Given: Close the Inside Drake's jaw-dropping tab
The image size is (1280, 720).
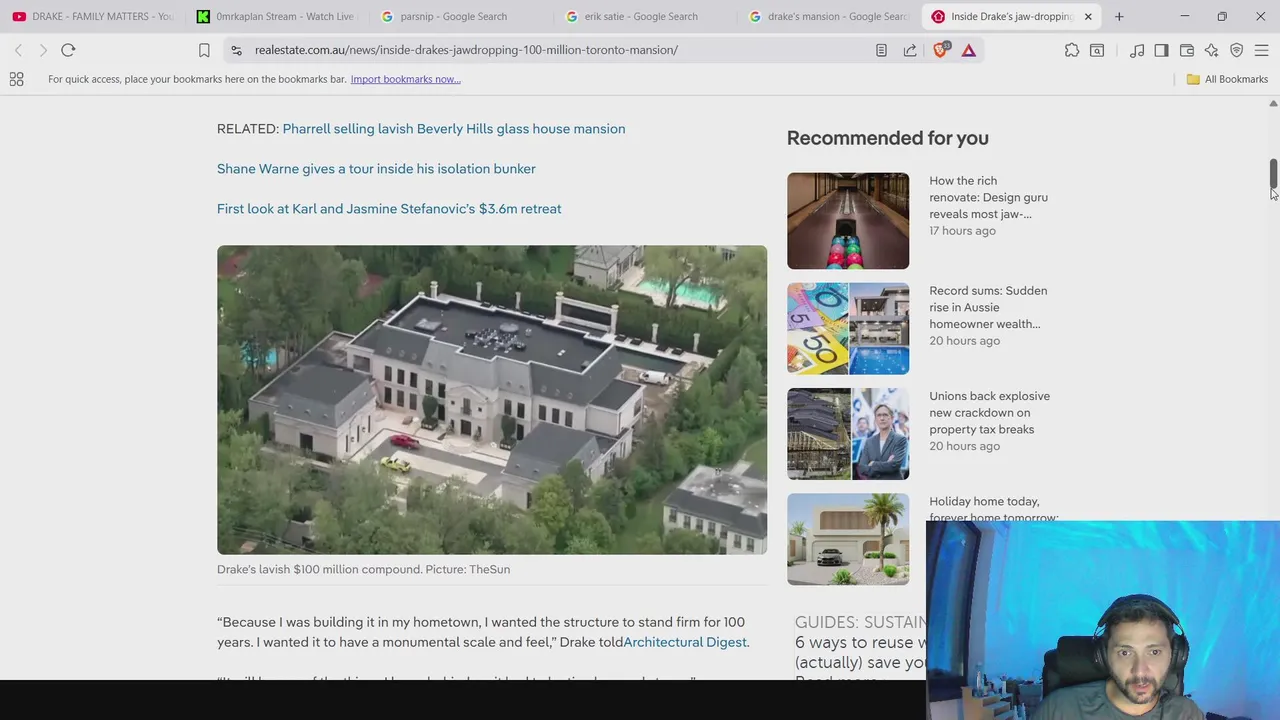Looking at the screenshot, I should [x=1088, y=16].
